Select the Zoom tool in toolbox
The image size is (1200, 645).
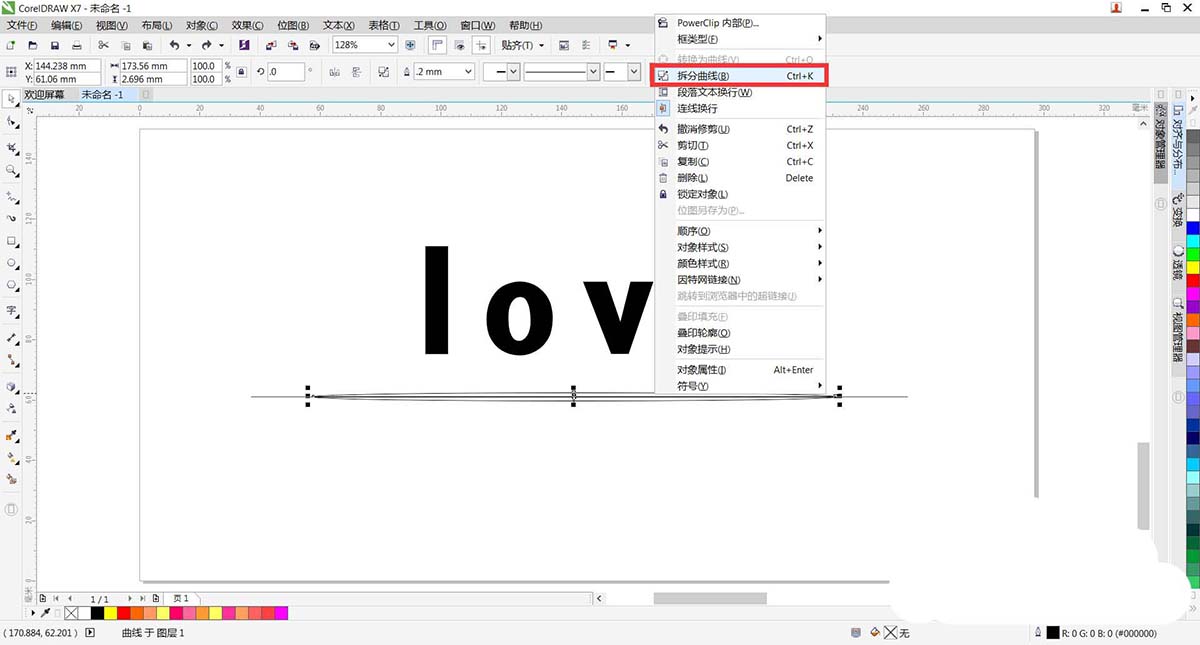pos(11,170)
